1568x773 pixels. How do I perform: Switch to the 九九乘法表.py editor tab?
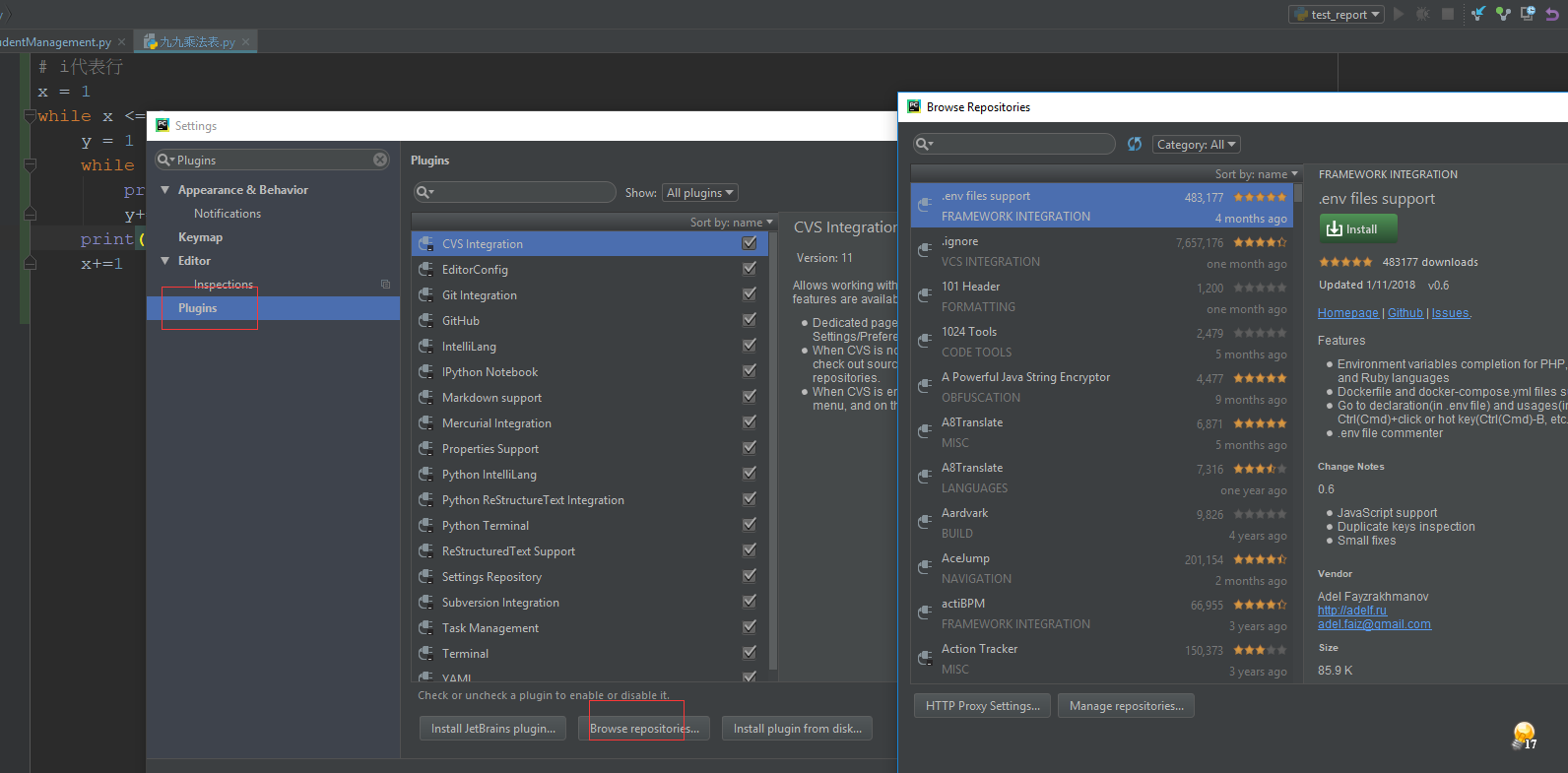(198, 42)
